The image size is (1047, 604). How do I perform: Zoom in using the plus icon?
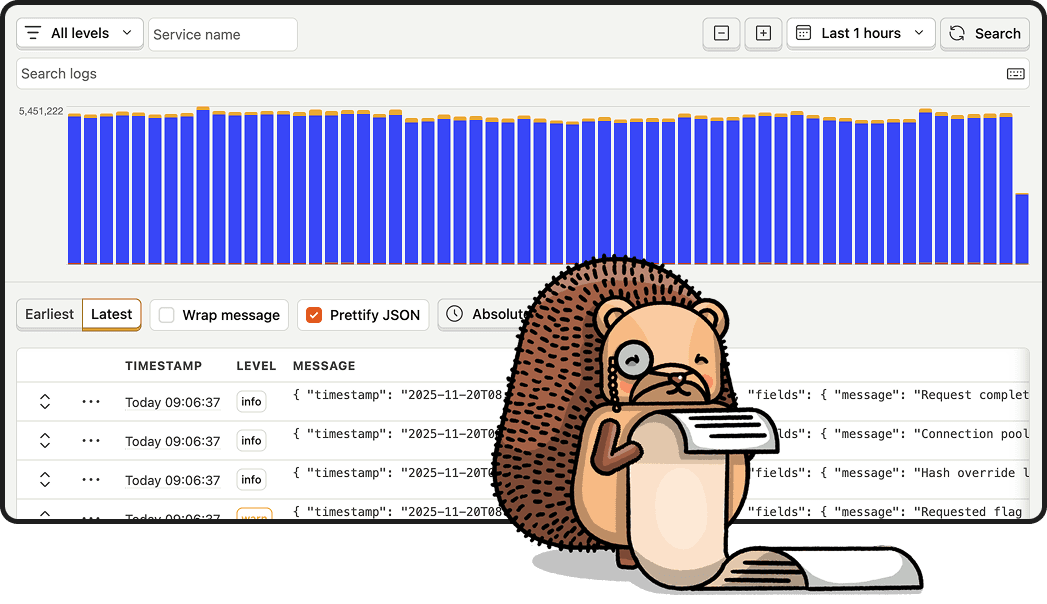(x=763, y=33)
